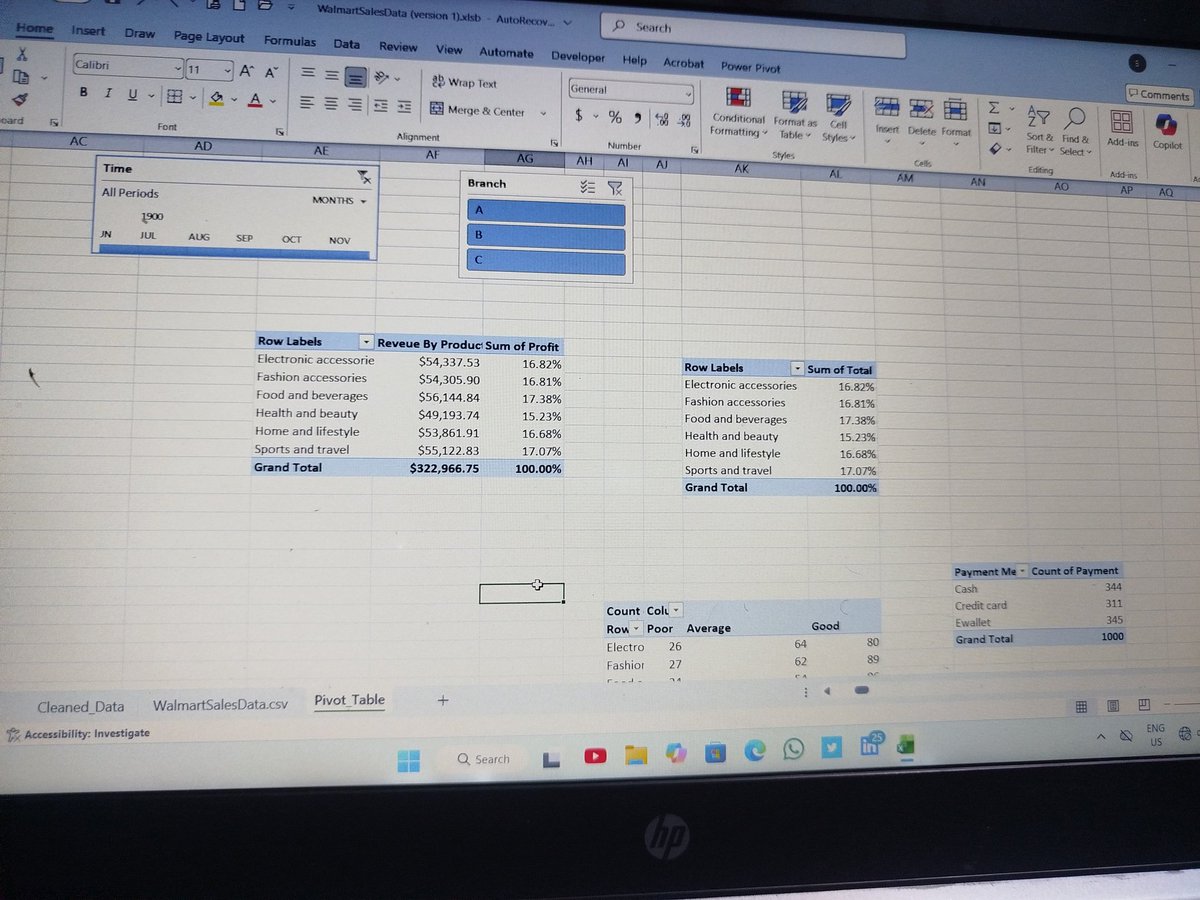Click the Fill Color bucket icon

tap(216, 97)
